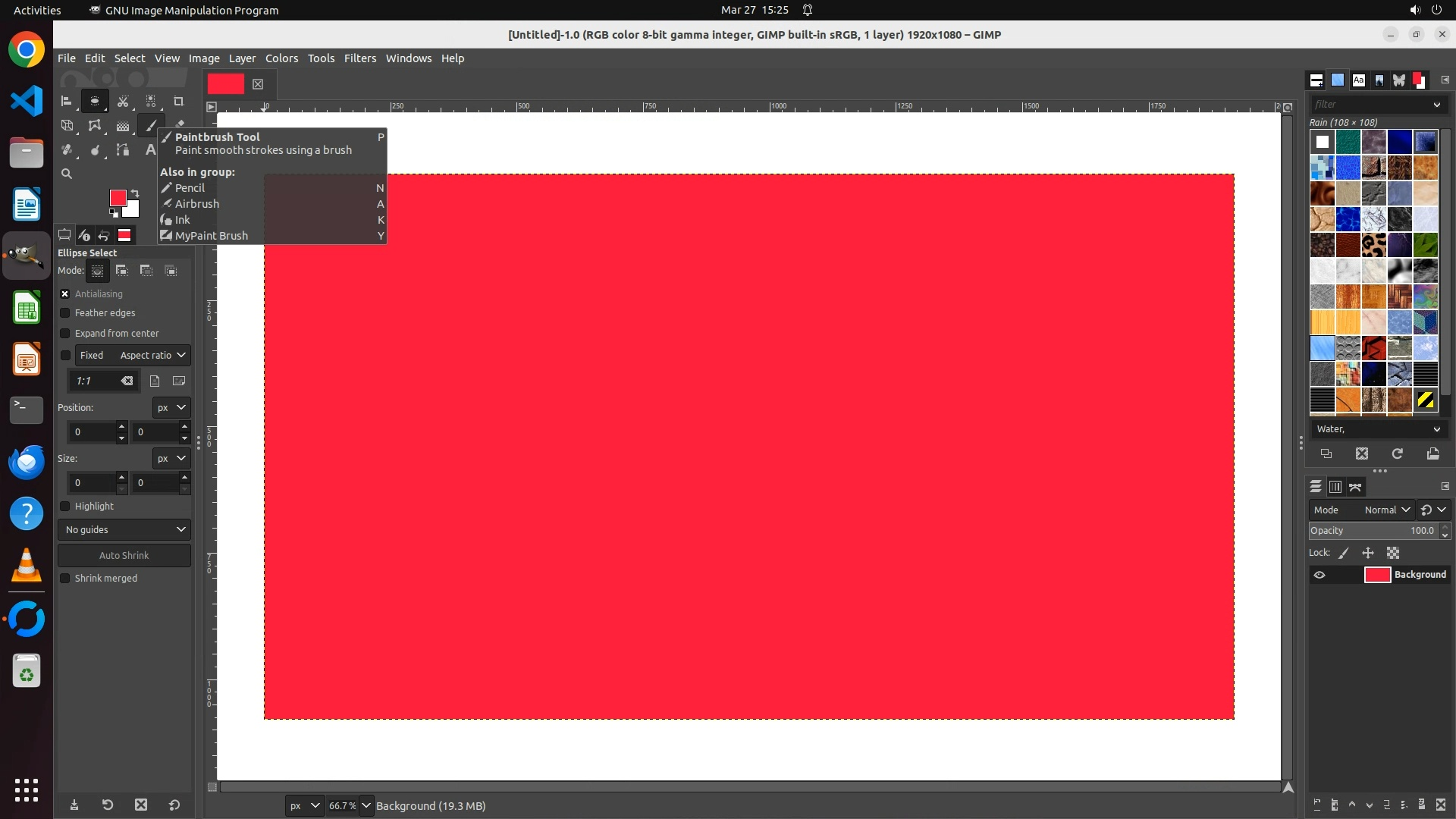1456x819 pixels.
Task: Select the Cage Transform tool
Action: pos(95,126)
